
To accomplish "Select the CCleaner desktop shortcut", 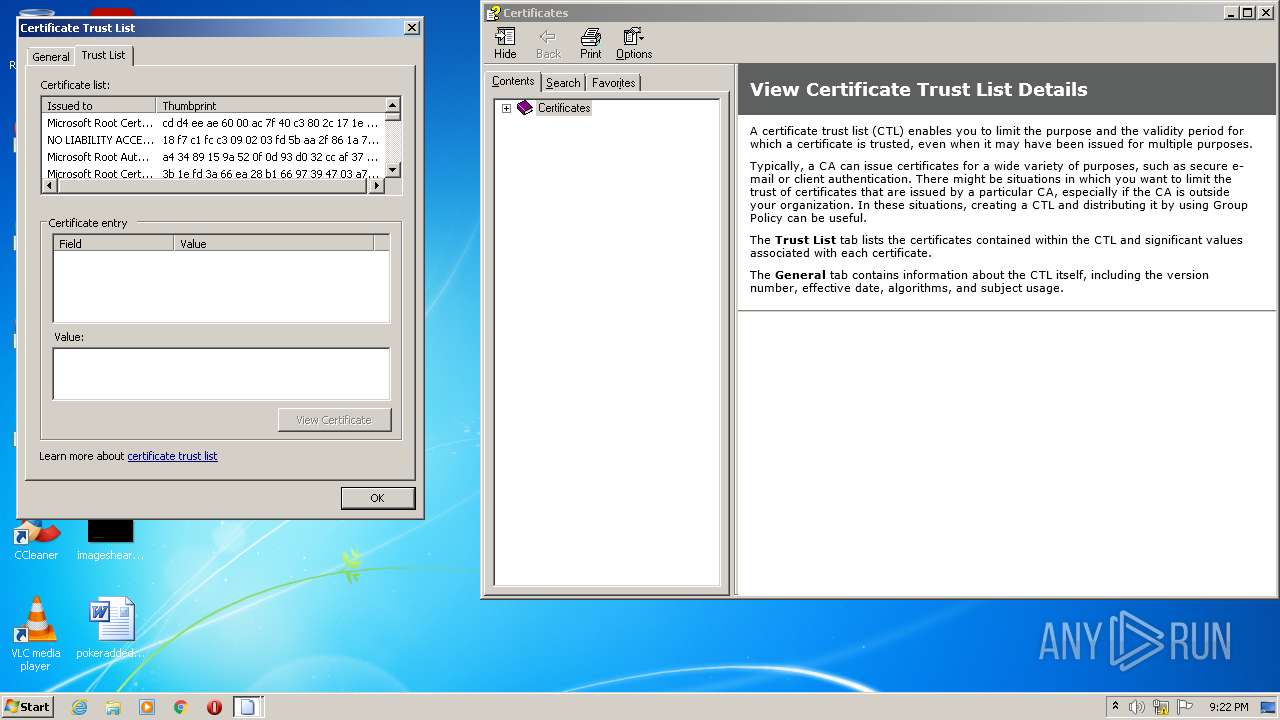I will click(36, 540).
